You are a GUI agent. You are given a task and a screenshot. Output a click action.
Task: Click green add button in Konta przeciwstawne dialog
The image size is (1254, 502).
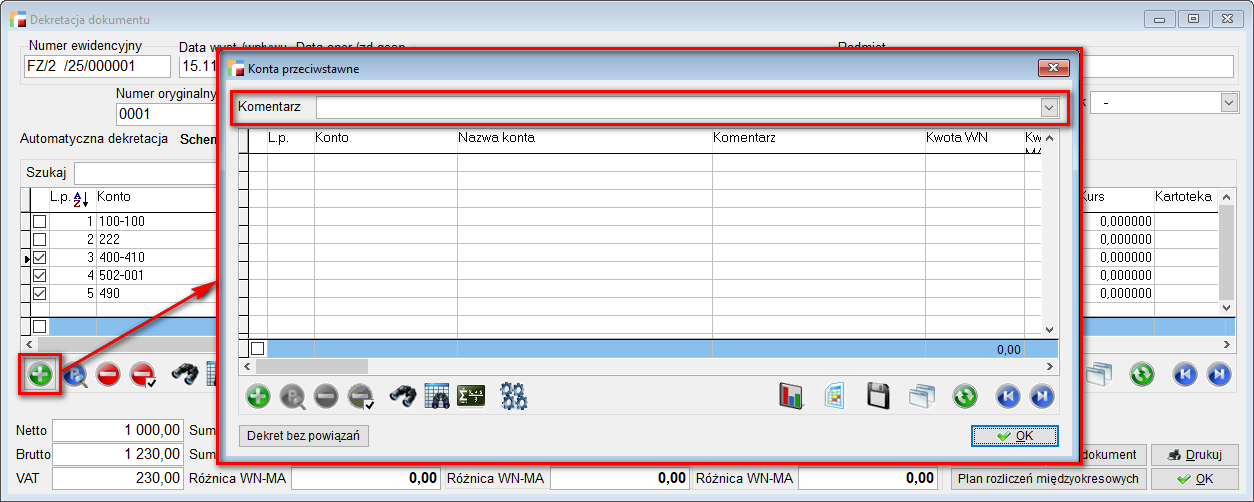pyautogui.click(x=258, y=396)
